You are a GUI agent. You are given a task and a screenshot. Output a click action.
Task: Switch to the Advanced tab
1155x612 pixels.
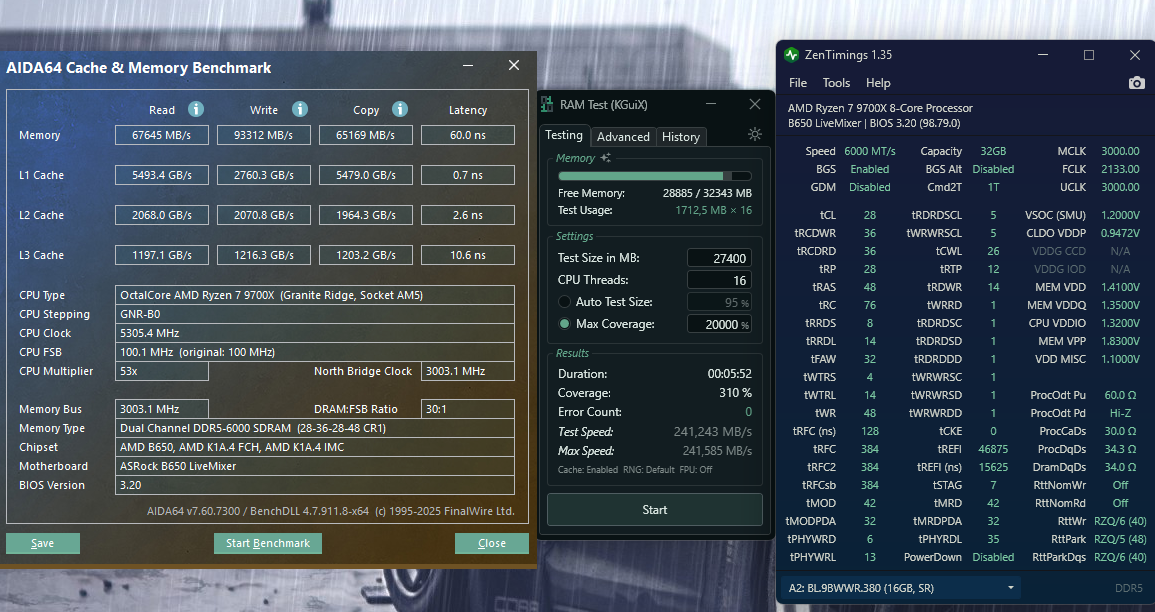(x=623, y=137)
